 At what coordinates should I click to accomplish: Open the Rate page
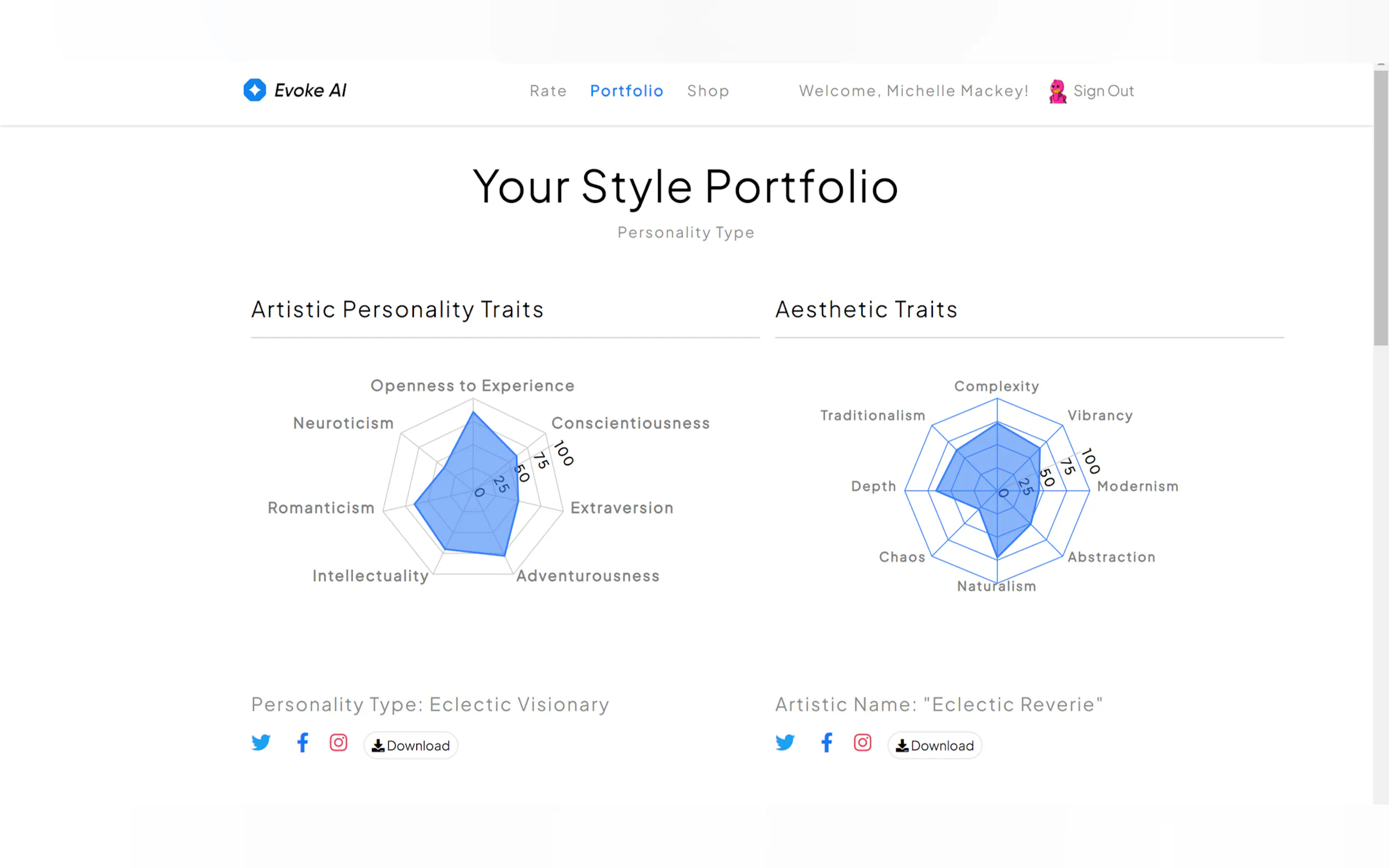pos(548,91)
